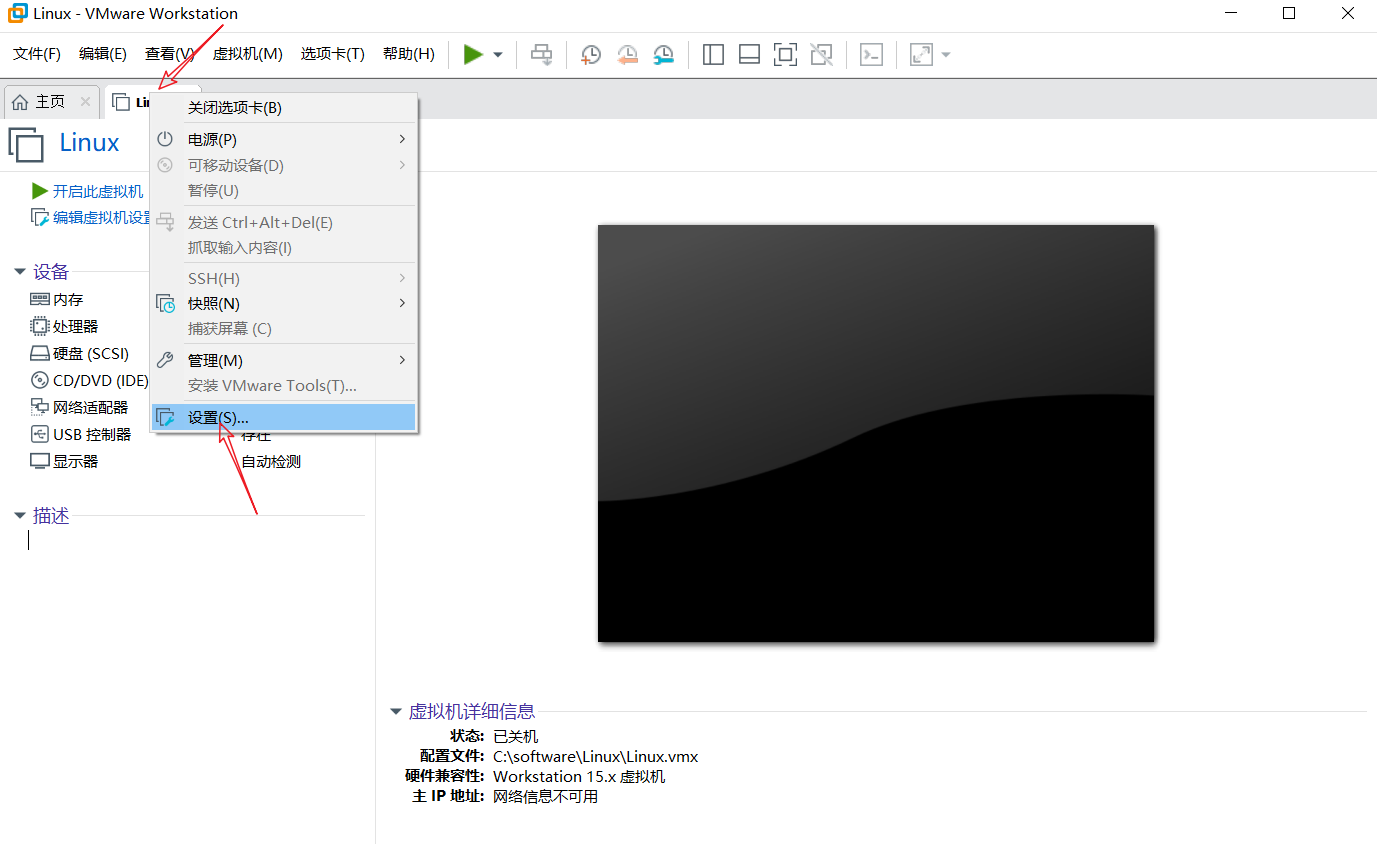Open the 帮助(H) menu
The width and height of the screenshot is (1377, 844).
(409, 54)
